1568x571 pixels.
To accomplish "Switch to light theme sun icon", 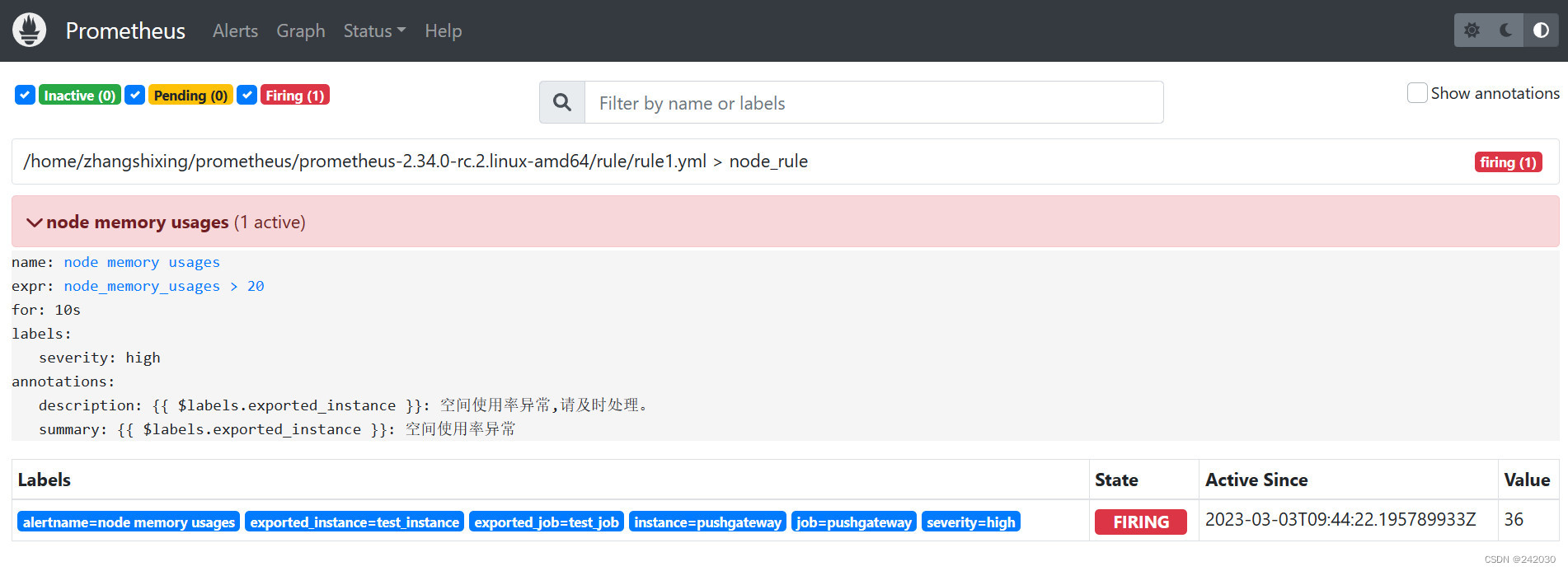I will tap(1472, 30).
